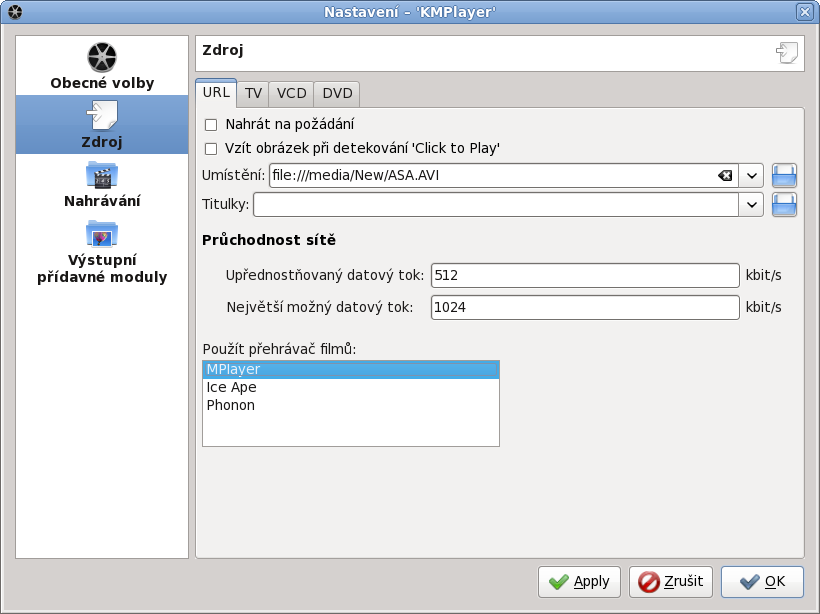Open Obecné volby settings section
This screenshot has width=820, height=614.
(102, 66)
